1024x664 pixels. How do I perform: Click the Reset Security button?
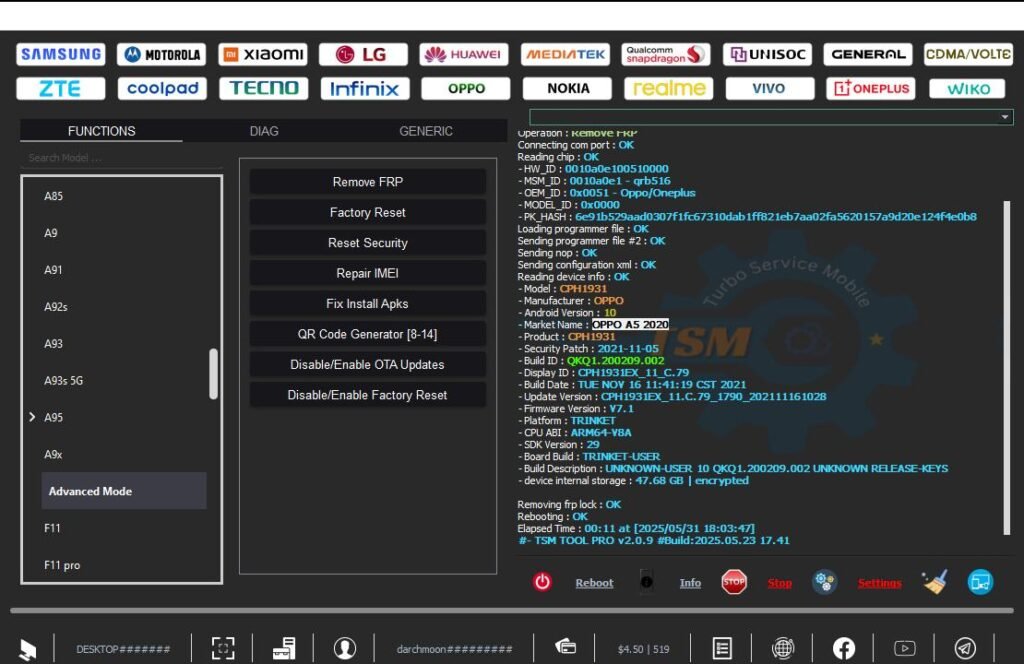[x=368, y=243]
